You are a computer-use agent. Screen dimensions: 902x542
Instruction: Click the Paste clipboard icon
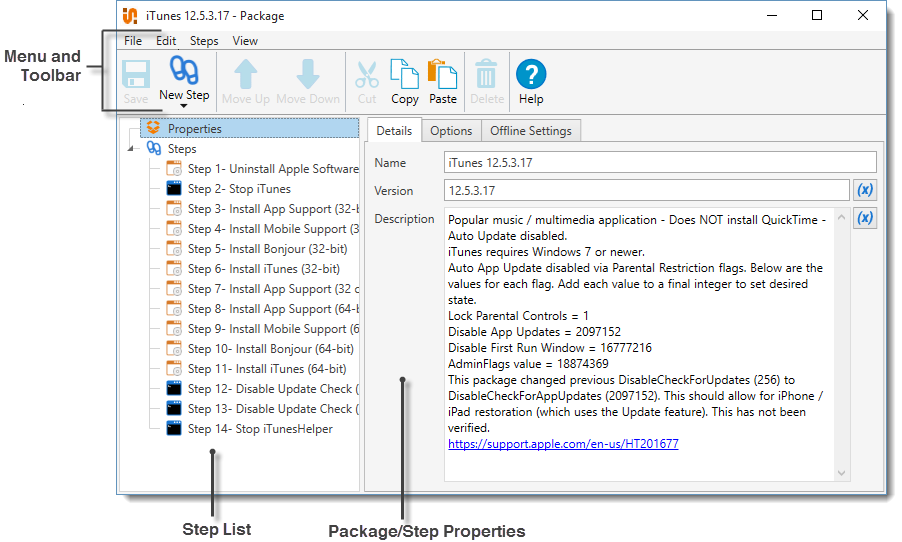pyautogui.click(x=442, y=74)
